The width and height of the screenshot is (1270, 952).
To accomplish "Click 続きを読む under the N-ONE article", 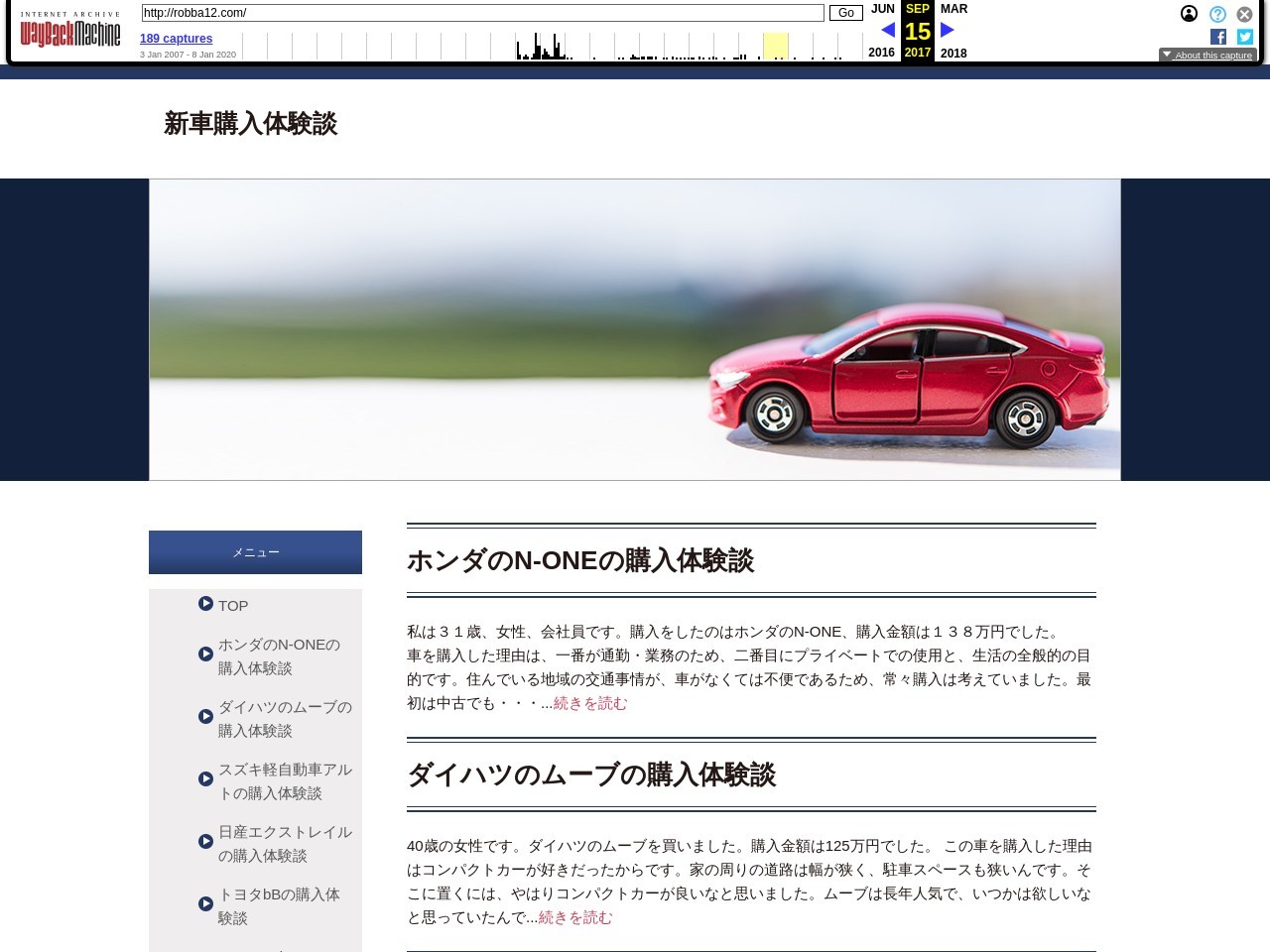I will click(x=590, y=703).
